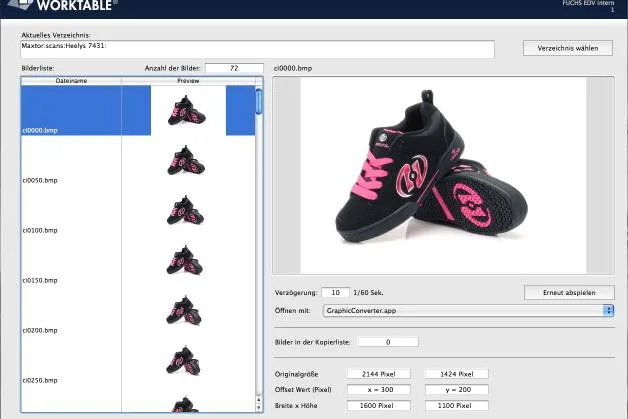The height and width of the screenshot is (419, 628).
Task: Click the Anzahl der Bilder field showing 72
Action: (234, 68)
